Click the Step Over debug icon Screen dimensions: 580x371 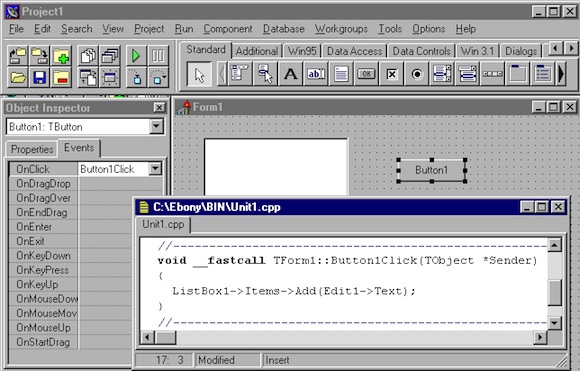158,77
